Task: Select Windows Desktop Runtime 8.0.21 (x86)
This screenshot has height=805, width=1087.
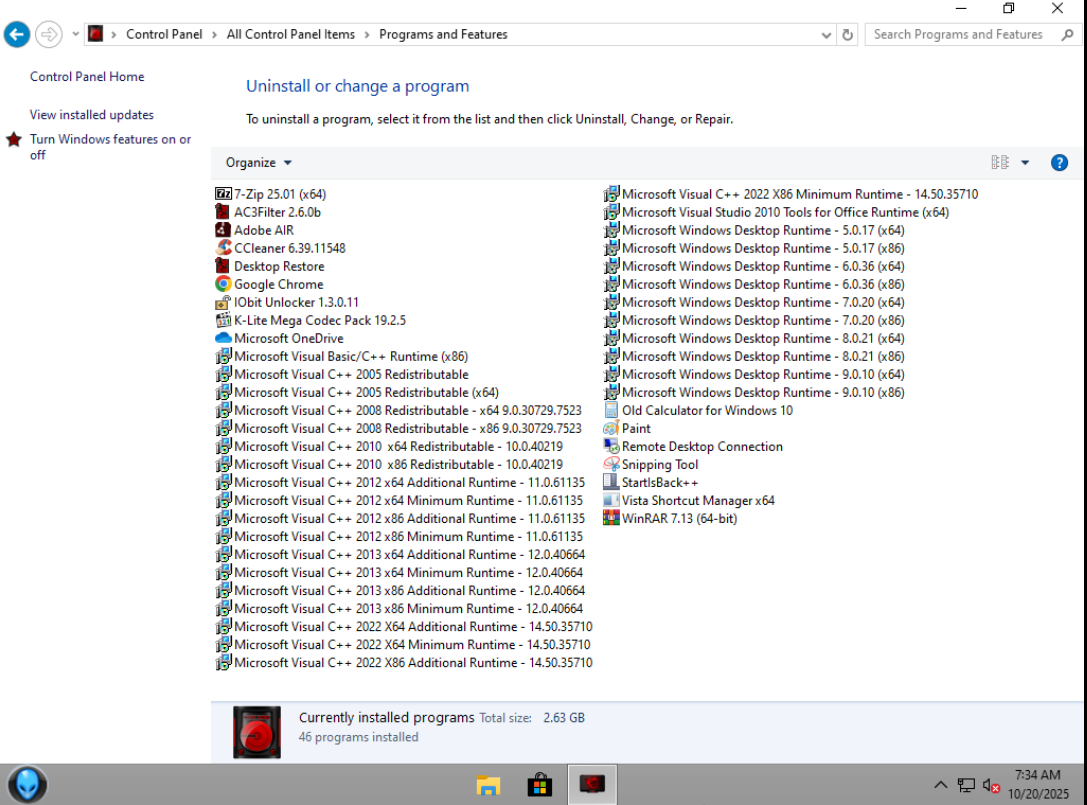Action: [x=755, y=356]
